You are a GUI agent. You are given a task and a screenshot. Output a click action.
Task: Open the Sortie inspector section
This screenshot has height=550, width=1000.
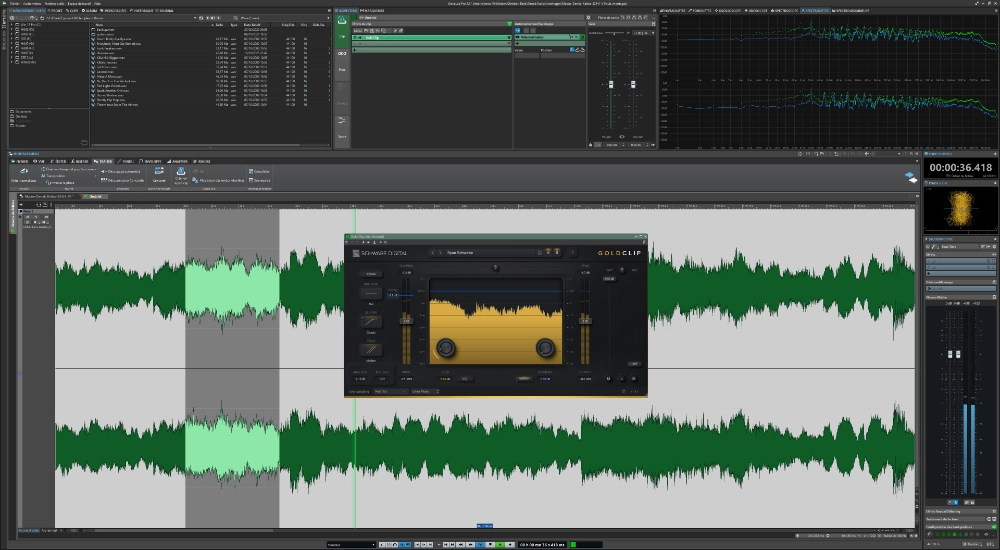[x=342, y=131]
